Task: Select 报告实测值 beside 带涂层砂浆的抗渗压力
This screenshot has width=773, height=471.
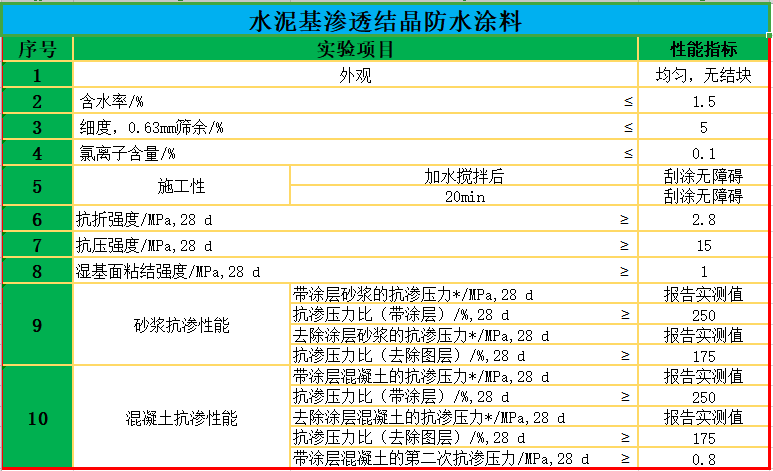Action: coord(703,294)
